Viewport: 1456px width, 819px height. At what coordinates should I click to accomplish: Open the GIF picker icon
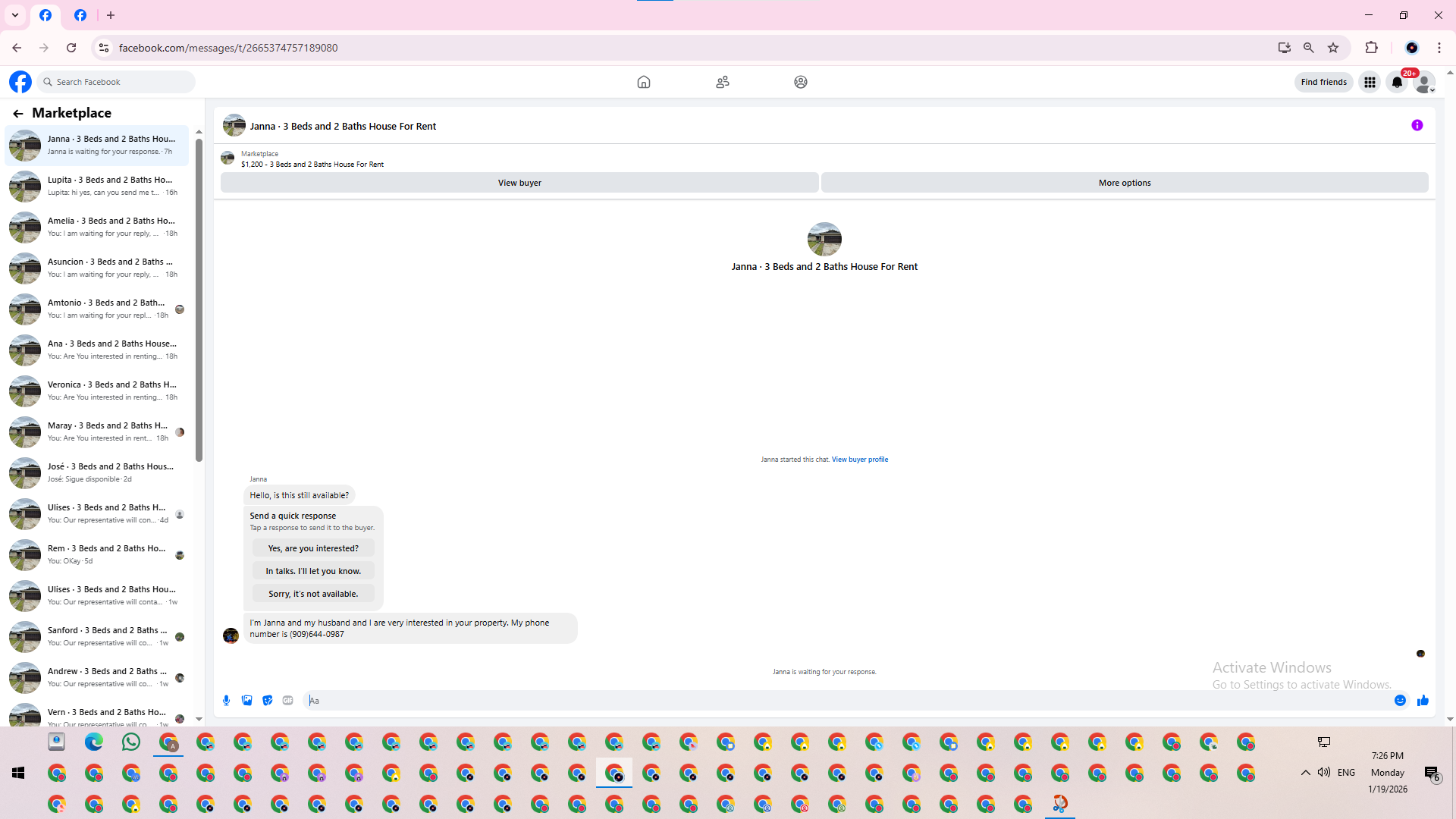tap(287, 701)
